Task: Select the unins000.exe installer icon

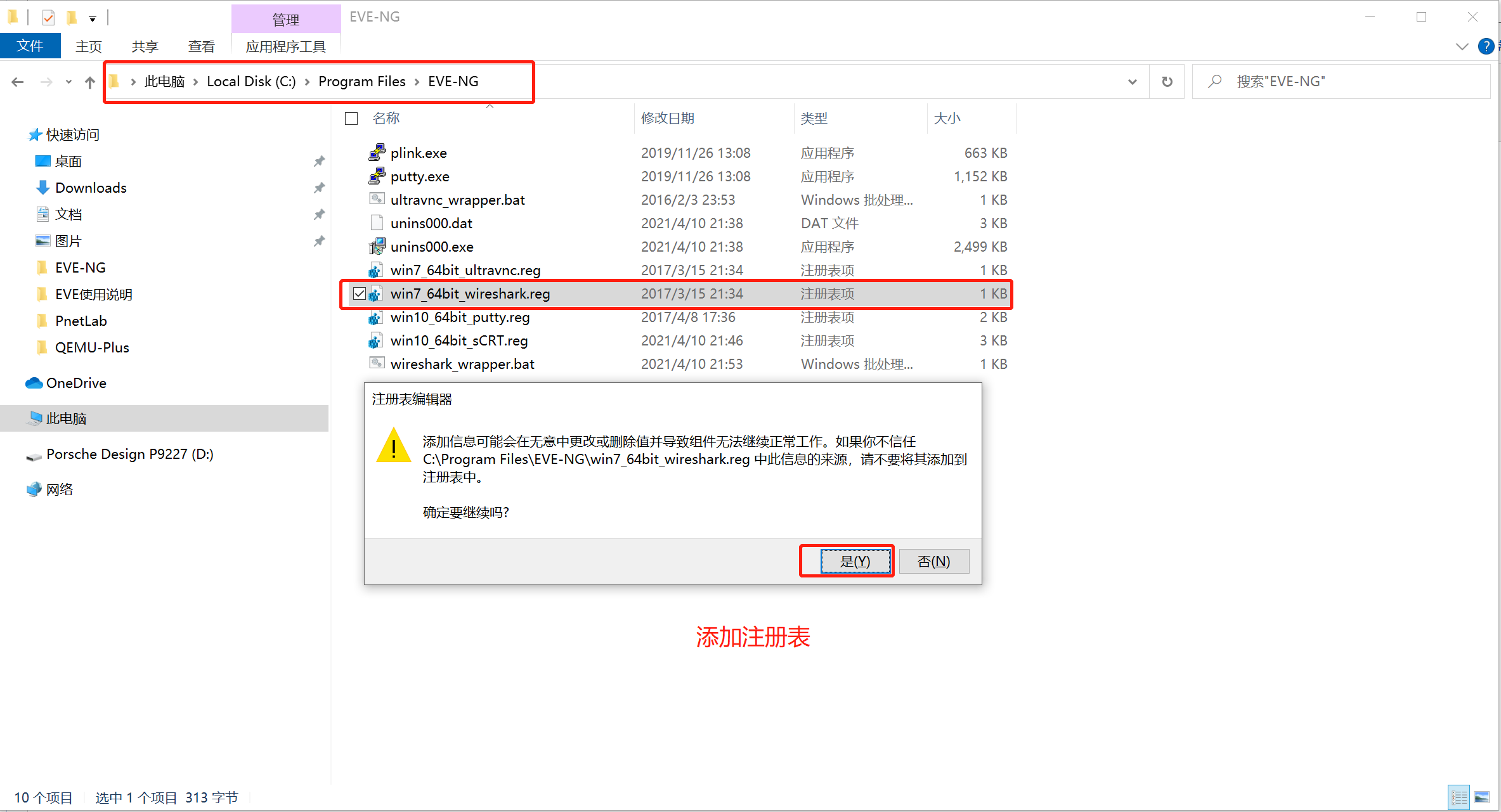Action: click(x=377, y=247)
